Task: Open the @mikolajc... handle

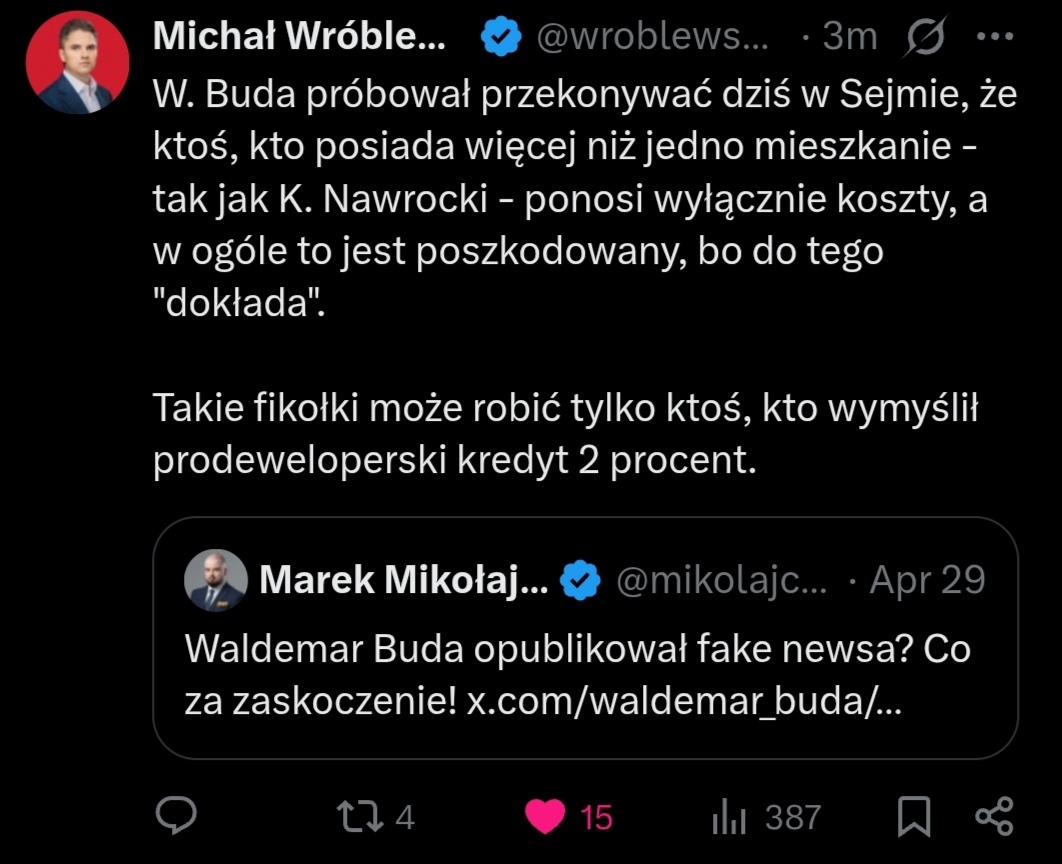Action: (x=721, y=580)
